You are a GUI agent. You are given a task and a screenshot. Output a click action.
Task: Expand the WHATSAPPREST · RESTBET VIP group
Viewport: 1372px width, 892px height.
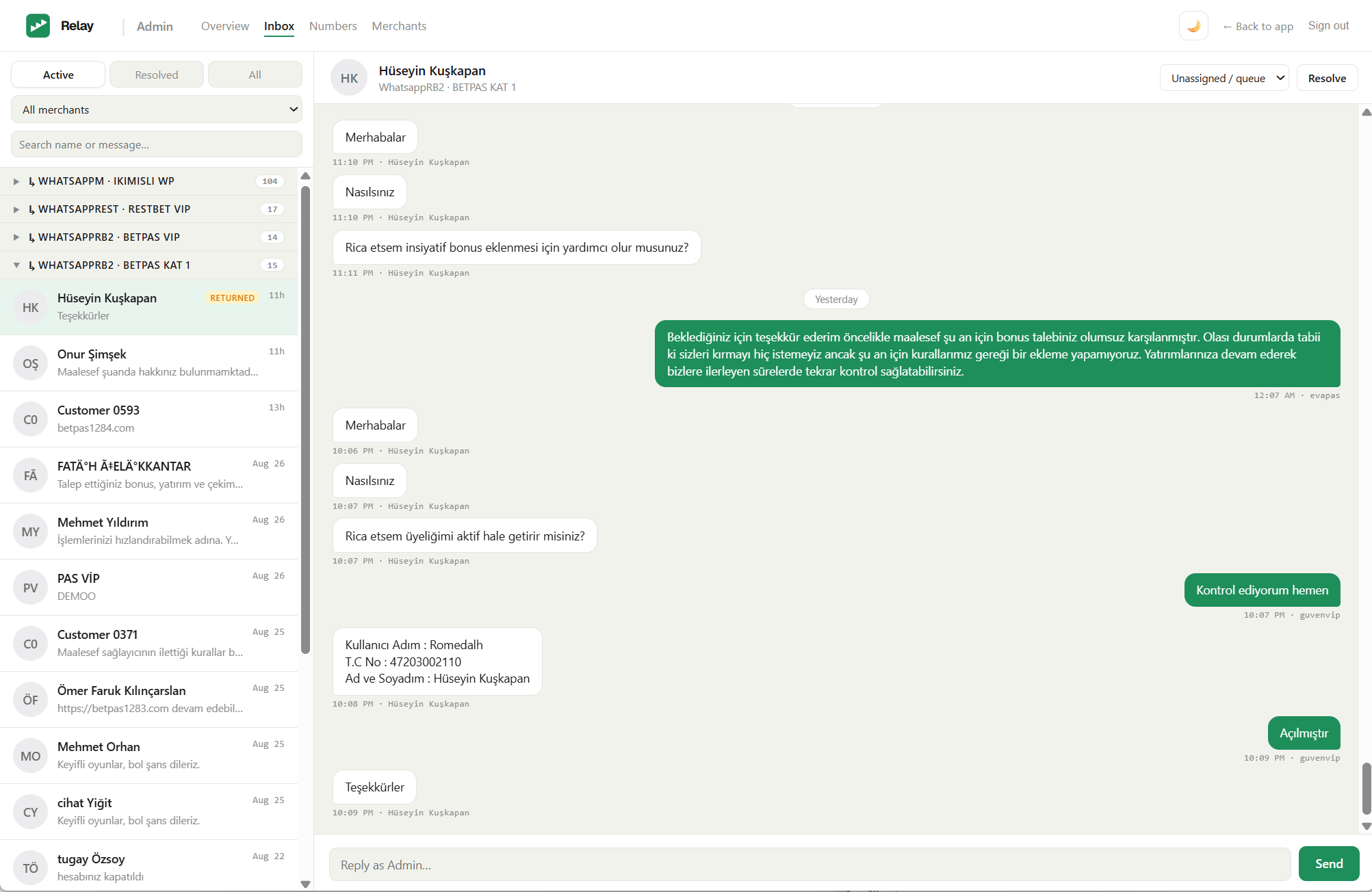click(149, 209)
